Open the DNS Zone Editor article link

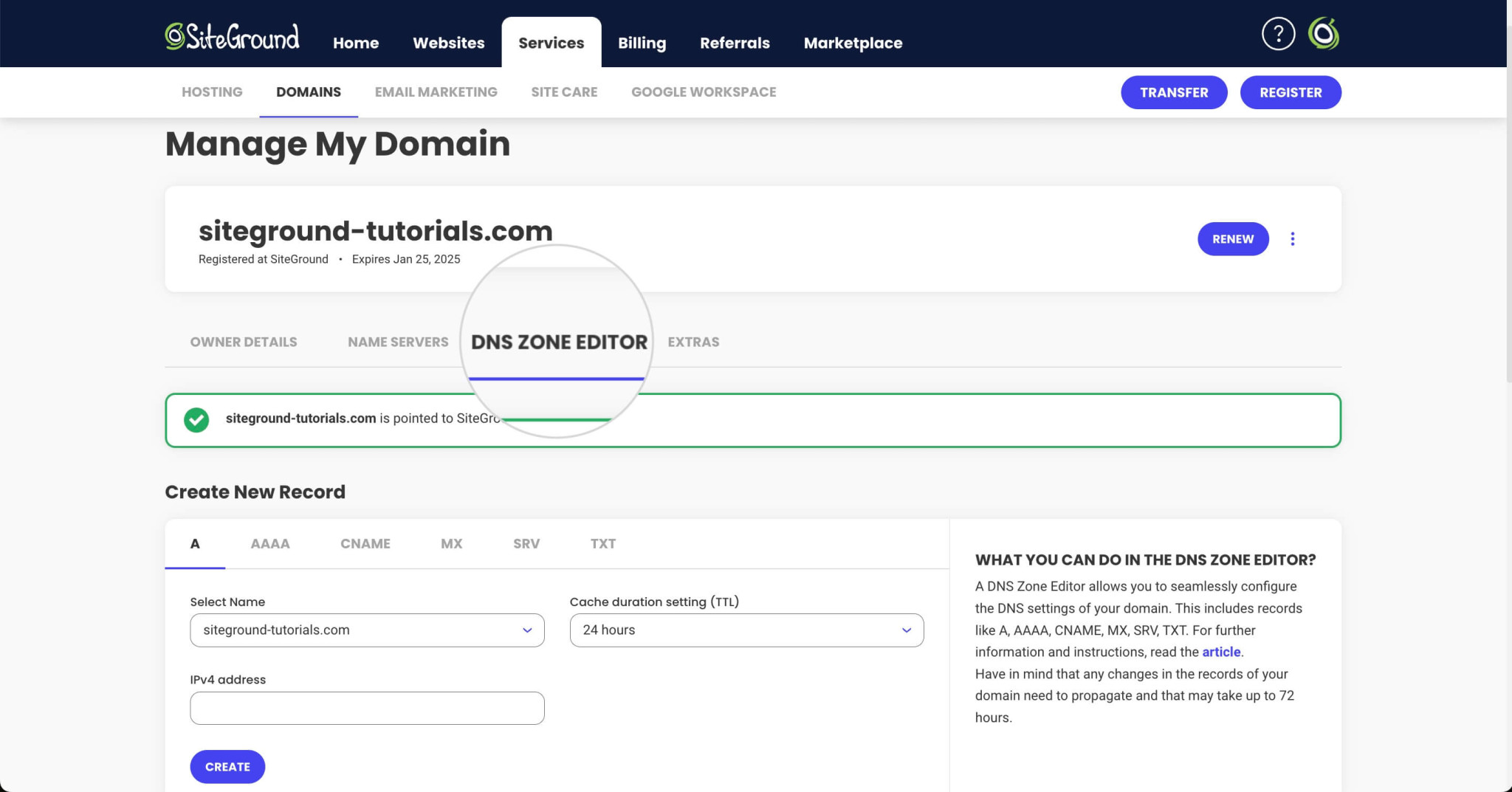pyautogui.click(x=1221, y=652)
